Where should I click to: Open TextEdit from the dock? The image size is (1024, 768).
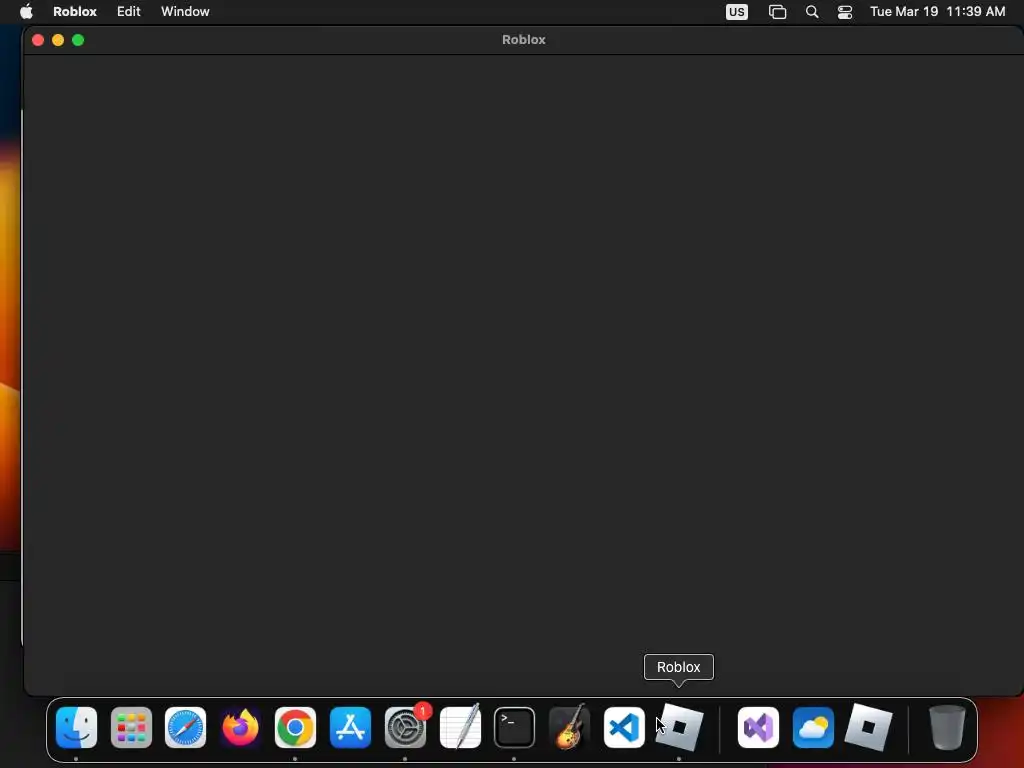point(460,728)
